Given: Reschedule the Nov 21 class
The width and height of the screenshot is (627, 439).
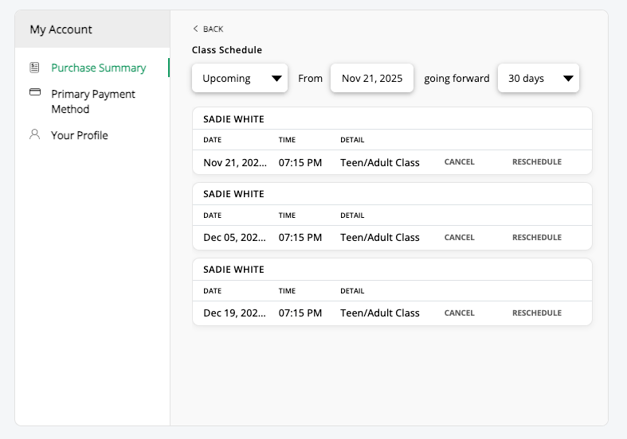Looking at the screenshot, I should [536, 162].
